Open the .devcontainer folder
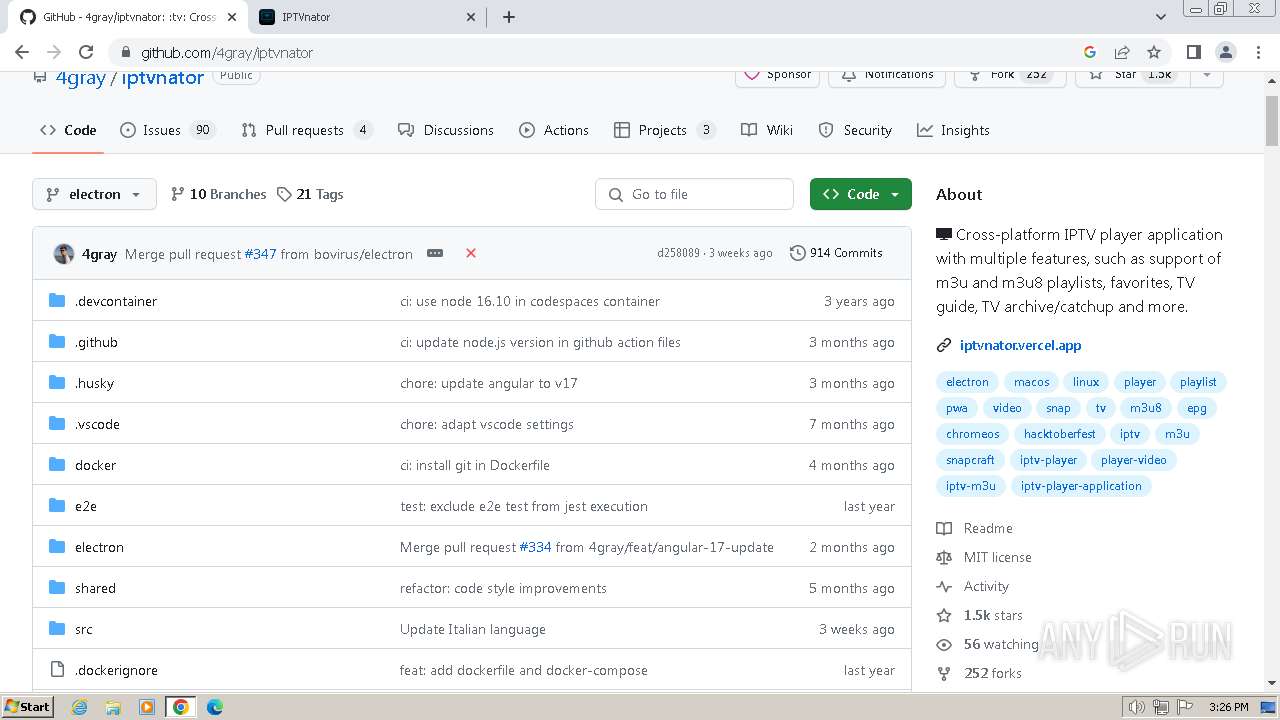This screenshot has width=1280, height=720. [116, 301]
